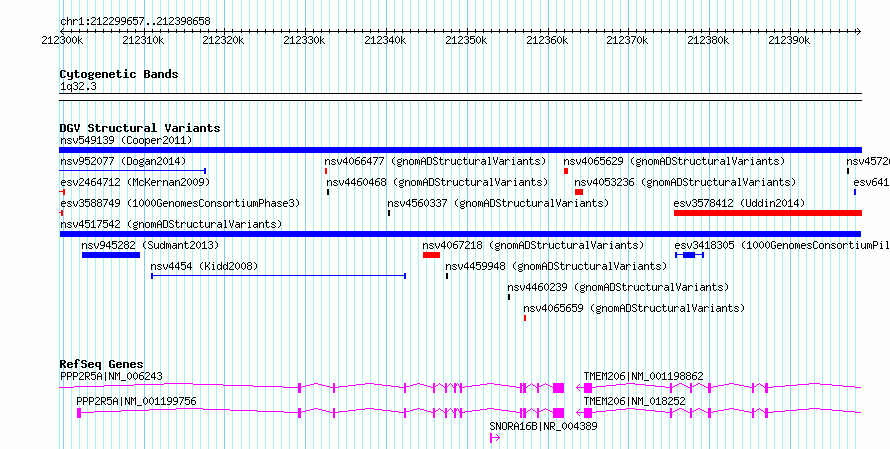
Task: Open esv3588749 1000GenomesConsortiumPhase3 label
Action: coord(180,203)
